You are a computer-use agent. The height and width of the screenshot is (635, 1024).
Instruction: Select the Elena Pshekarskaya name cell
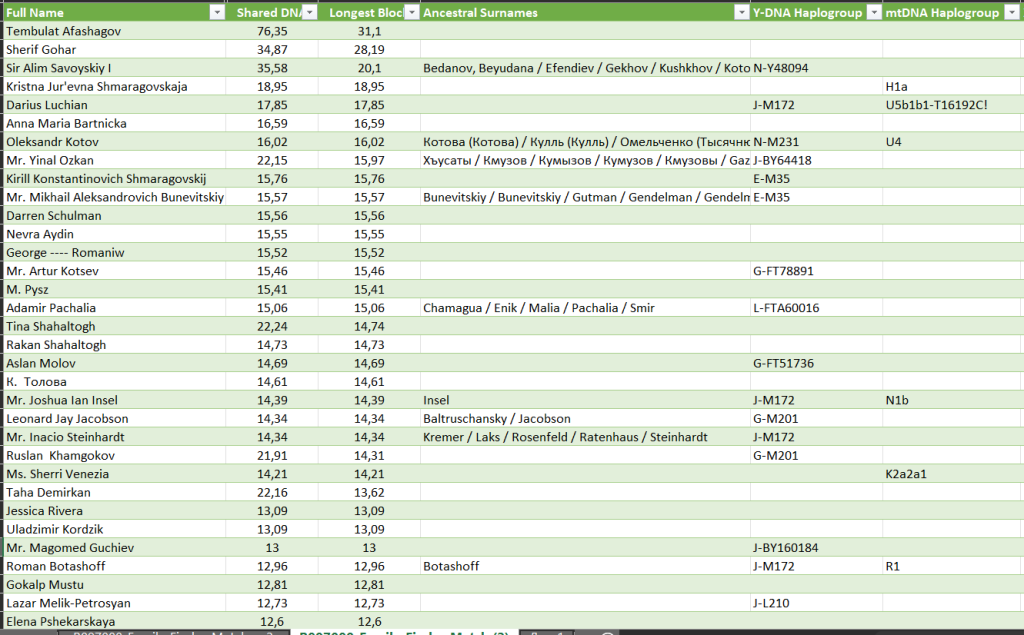[x=62, y=621]
